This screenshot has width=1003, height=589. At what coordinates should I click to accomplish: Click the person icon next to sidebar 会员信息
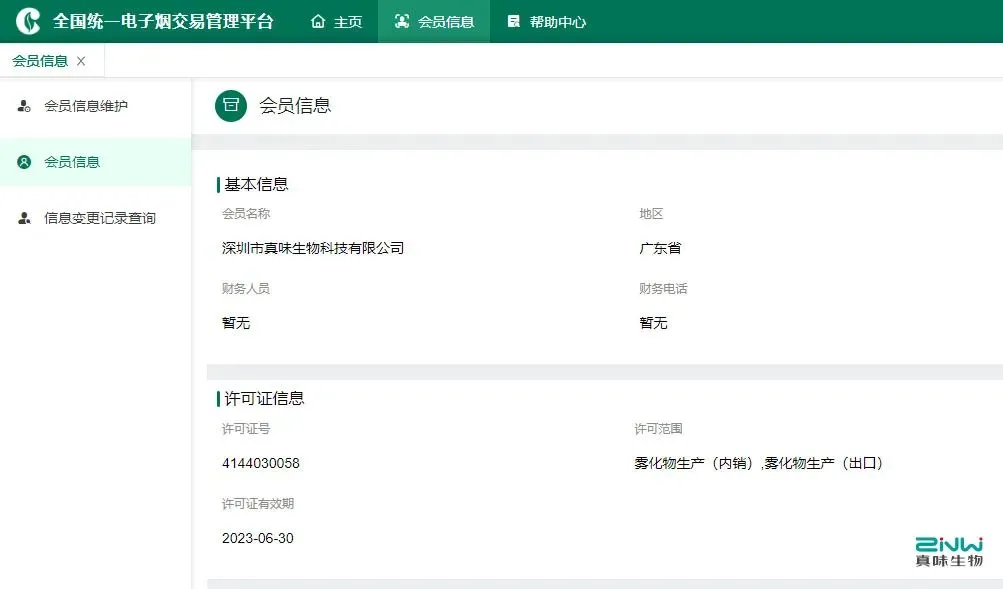point(22,161)
